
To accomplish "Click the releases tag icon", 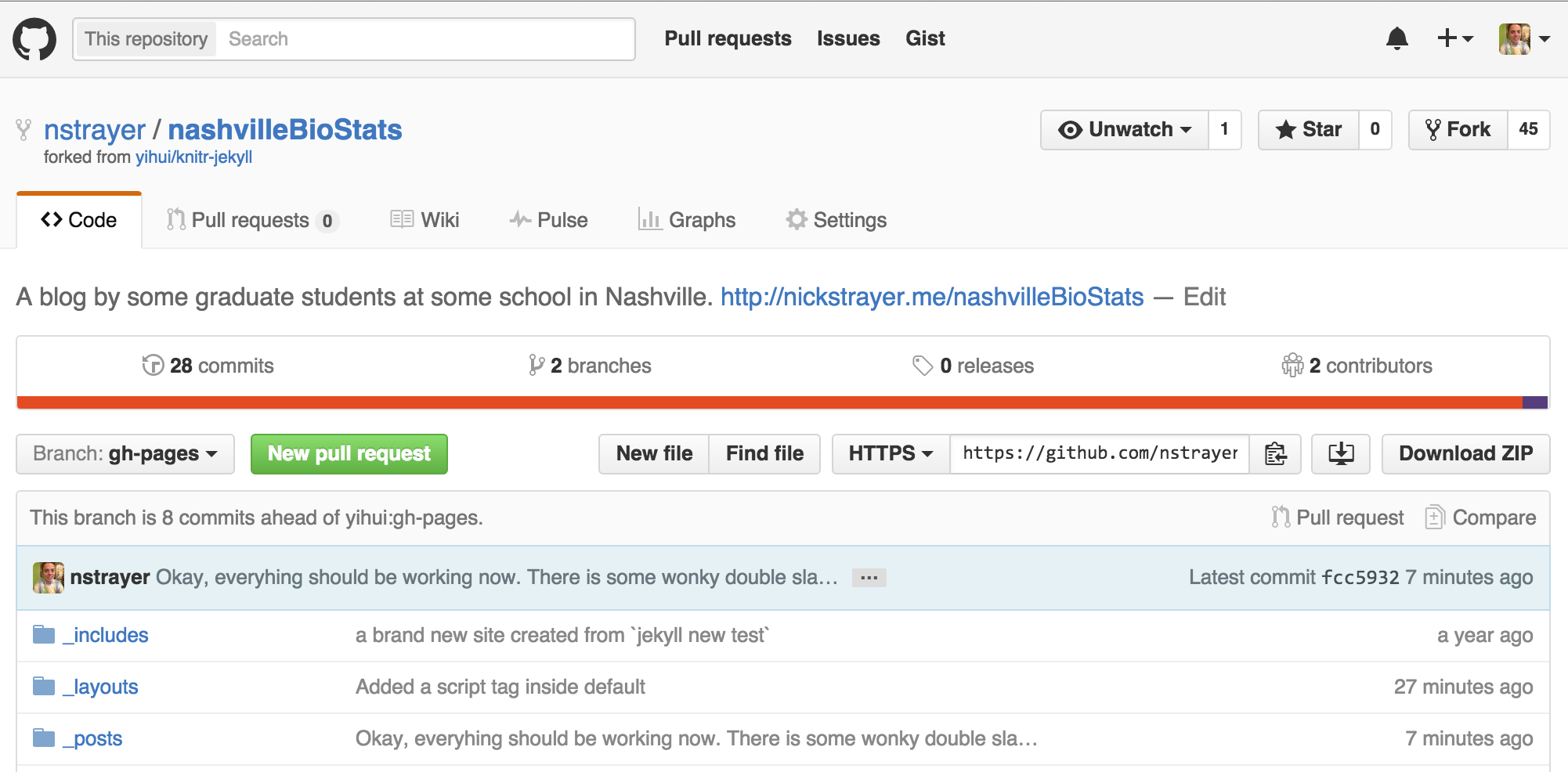I will (x=923, y=366).
